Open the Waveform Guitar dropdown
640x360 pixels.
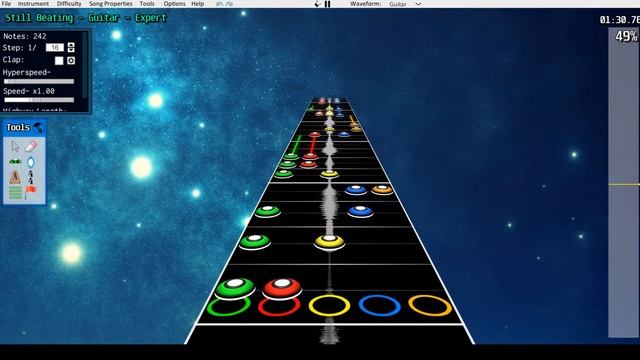click(x=405, y=4)
